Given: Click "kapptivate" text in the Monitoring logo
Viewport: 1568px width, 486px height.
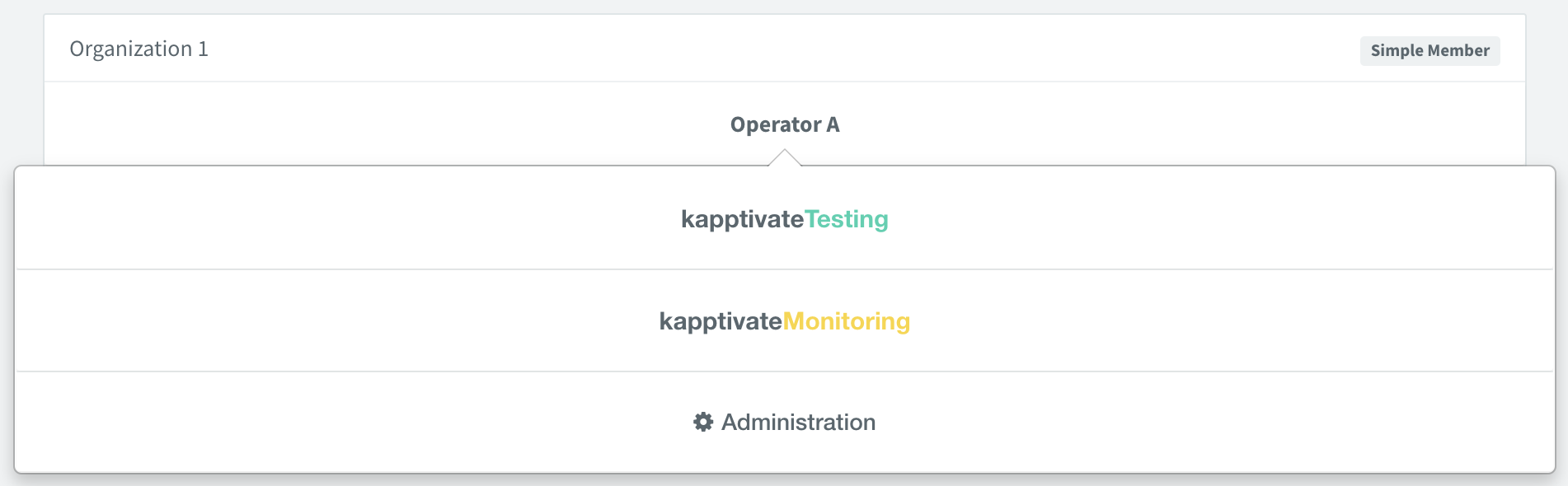Looking at the screenshot, I should (x=721, y=321).
